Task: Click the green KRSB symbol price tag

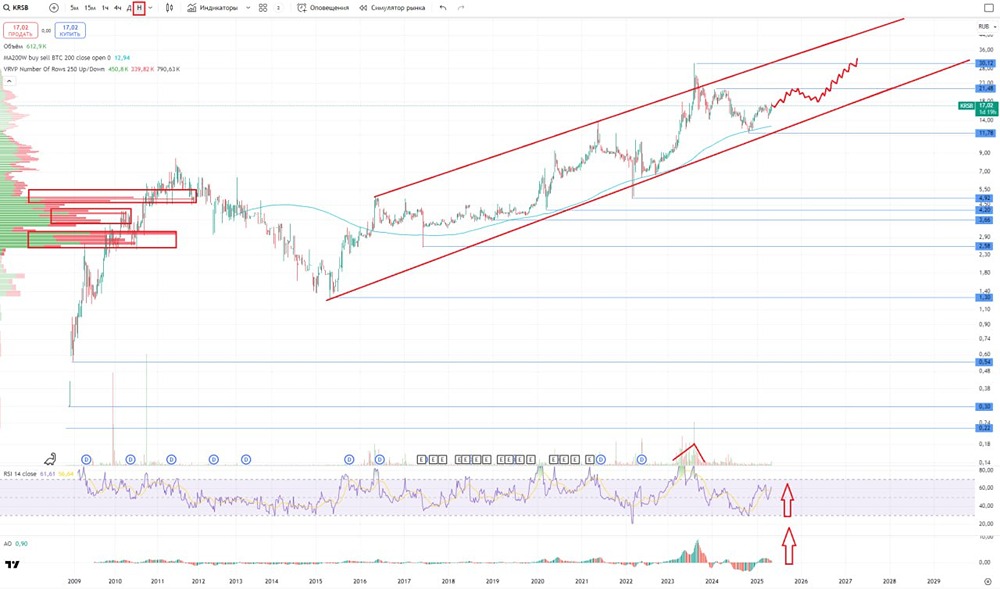Action: (x=967, y=106)
